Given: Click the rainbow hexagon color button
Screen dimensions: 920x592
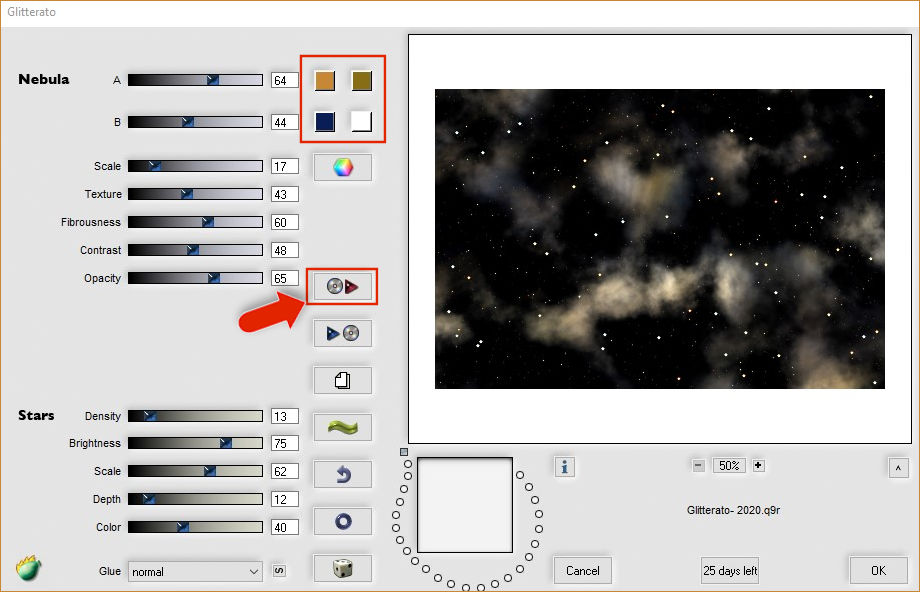Looking at the screenshot, I should tap(342, 167).
